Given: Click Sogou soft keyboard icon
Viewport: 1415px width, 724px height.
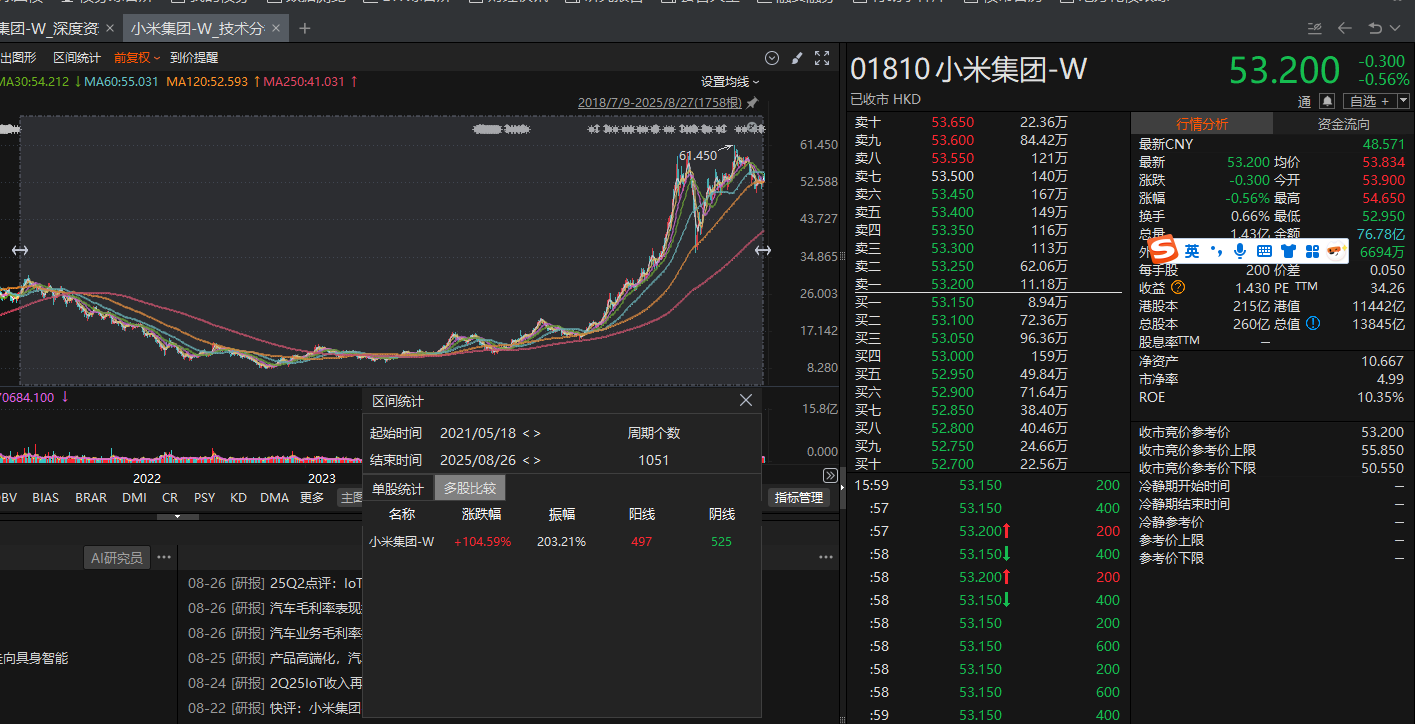Looking at the screenshot, I should pyautogui.click(x=1264, y=251).
